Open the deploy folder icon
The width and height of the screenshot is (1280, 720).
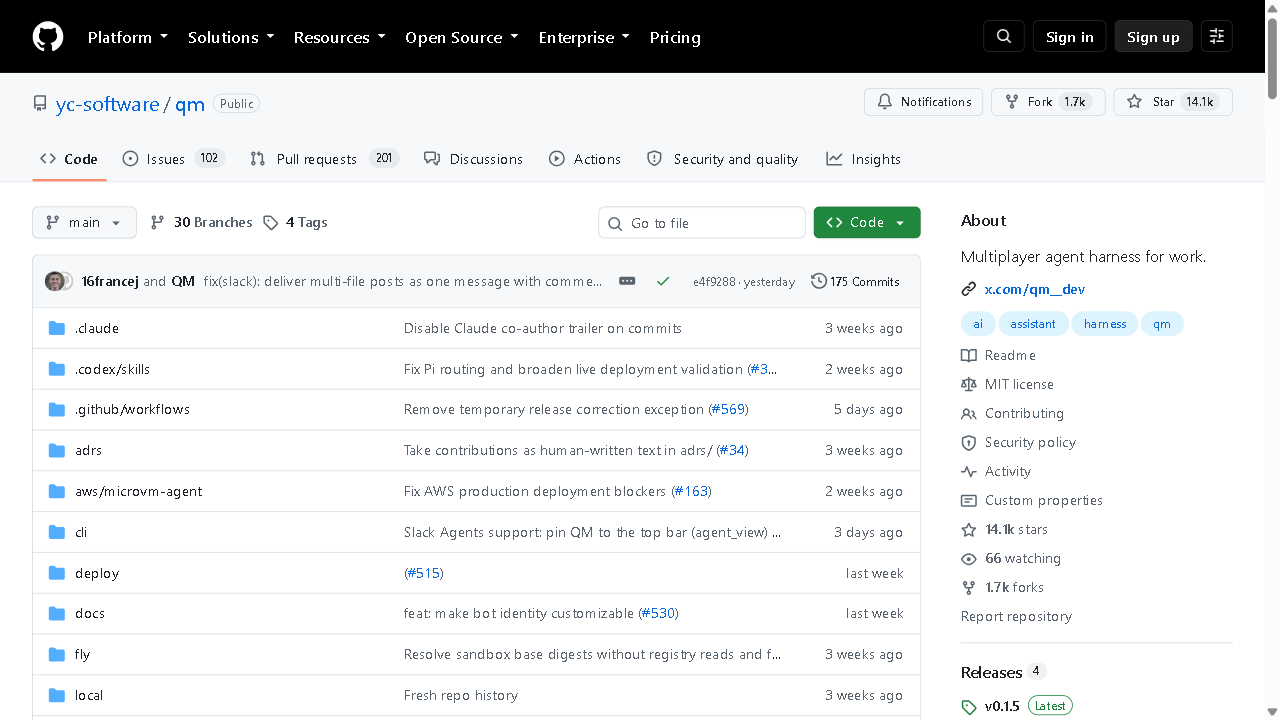[x=57, y=573]
